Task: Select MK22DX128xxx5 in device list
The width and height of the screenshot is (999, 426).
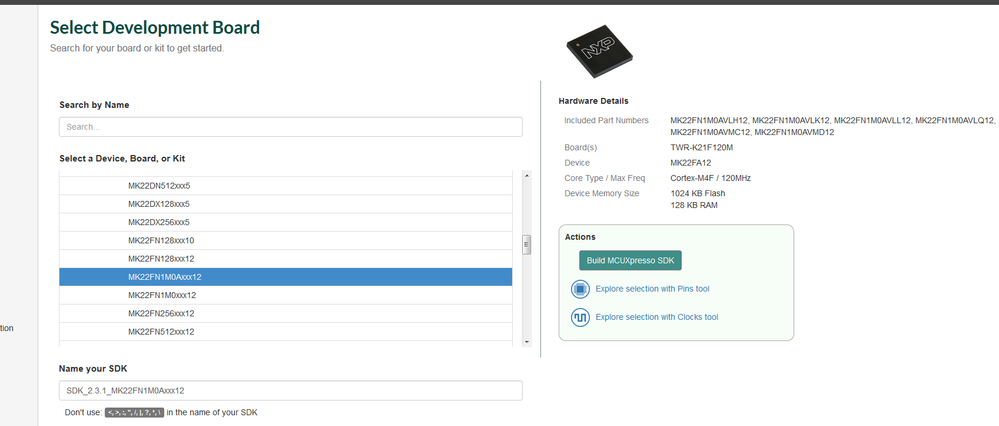Action: coord(285,204)
